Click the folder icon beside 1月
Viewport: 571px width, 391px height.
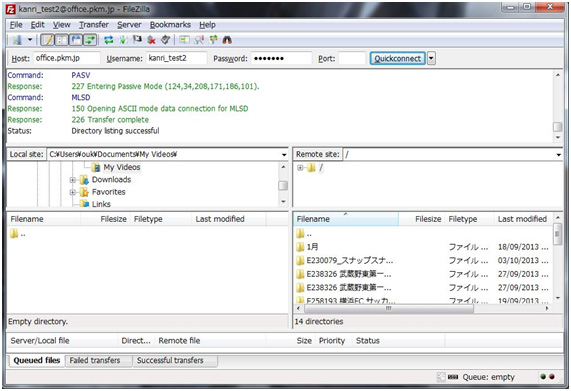point(300,247)
